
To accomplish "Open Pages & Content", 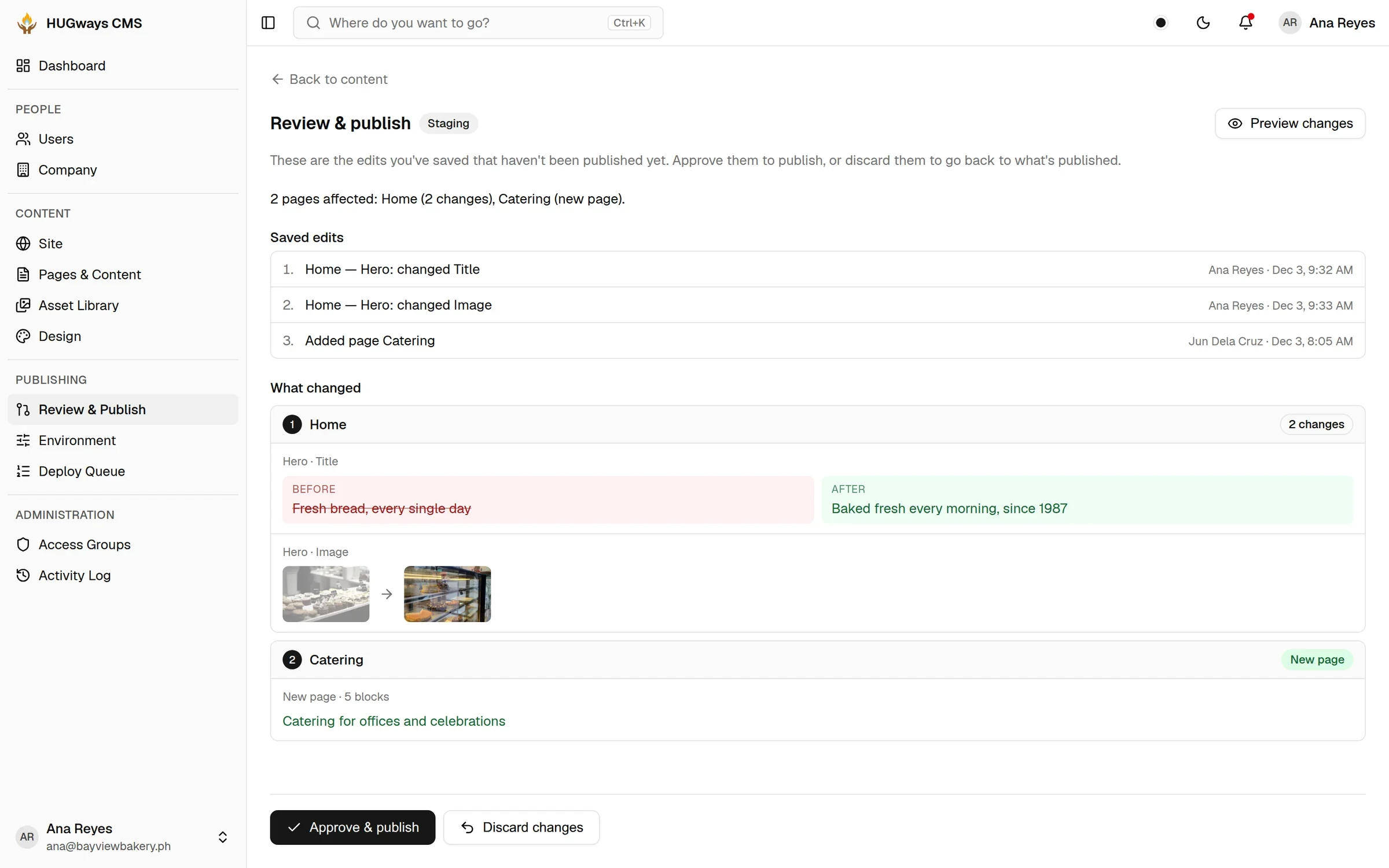I will click(x=123, y=274).
